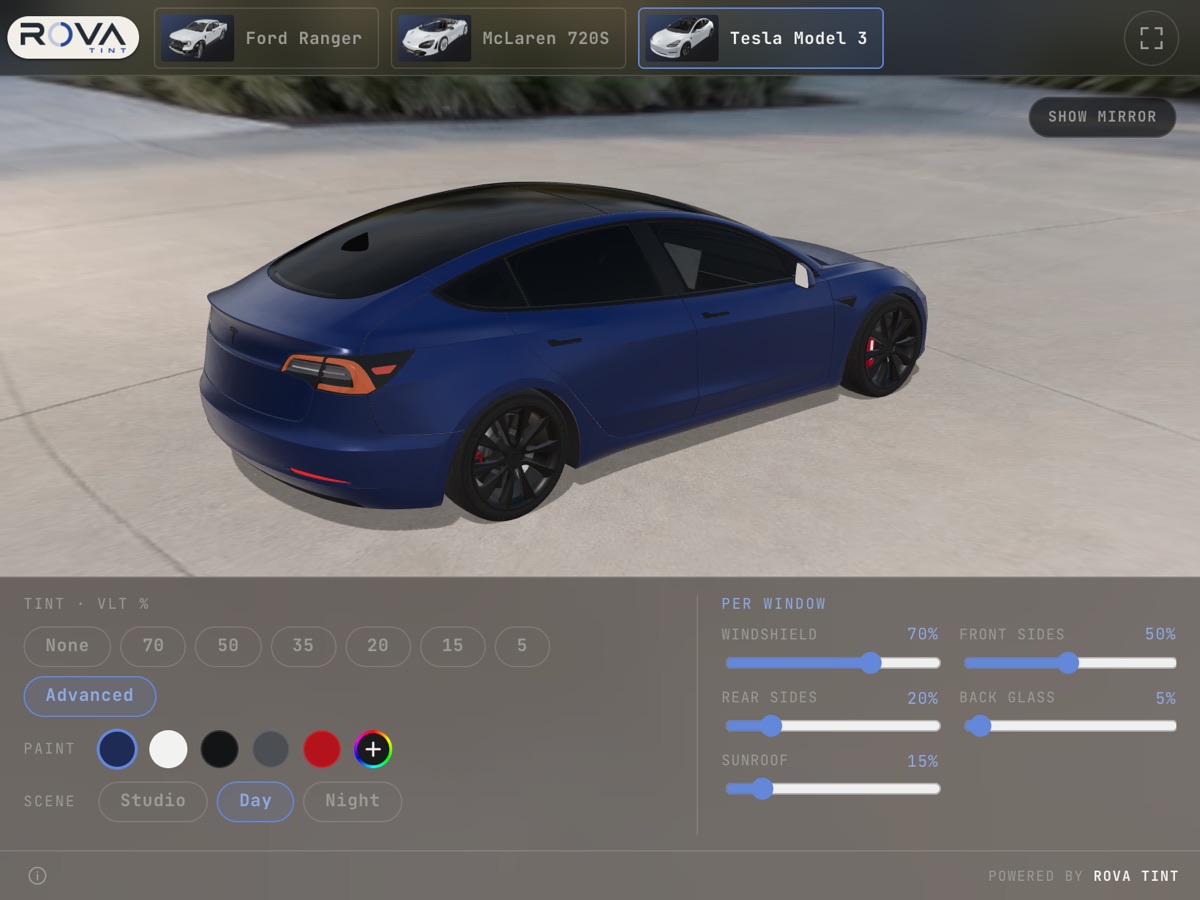Choose navy blue paint swatch

117,749
